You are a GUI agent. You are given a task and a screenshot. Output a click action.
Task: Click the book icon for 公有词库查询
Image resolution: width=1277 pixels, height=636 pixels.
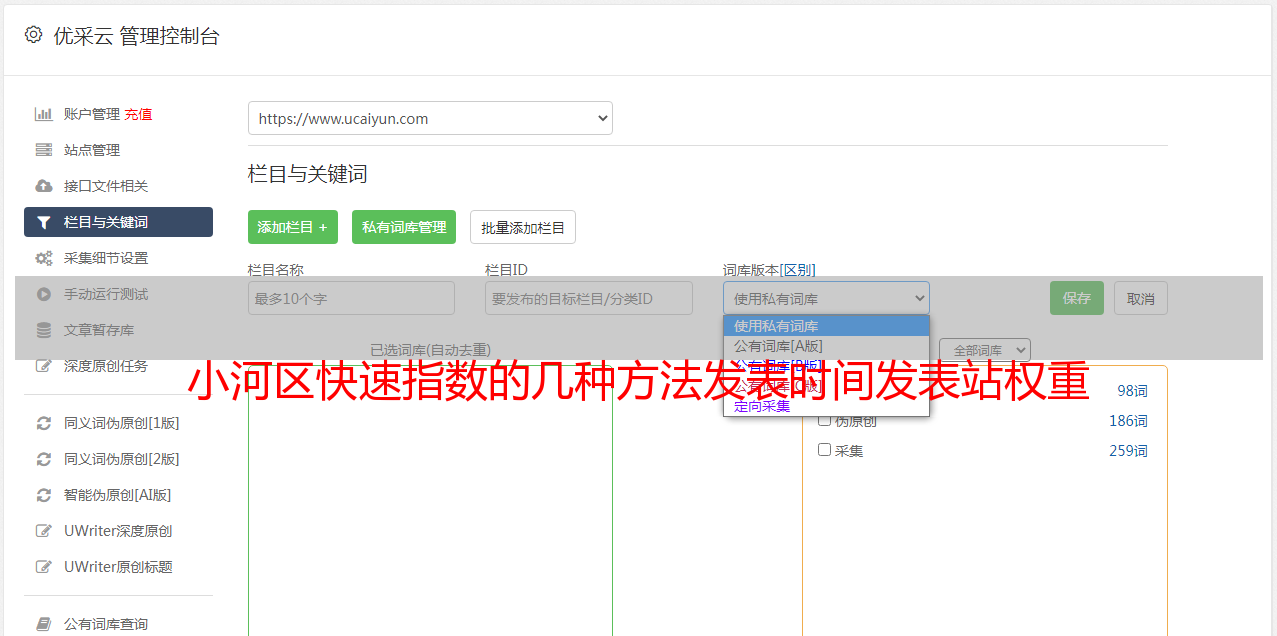43,624
